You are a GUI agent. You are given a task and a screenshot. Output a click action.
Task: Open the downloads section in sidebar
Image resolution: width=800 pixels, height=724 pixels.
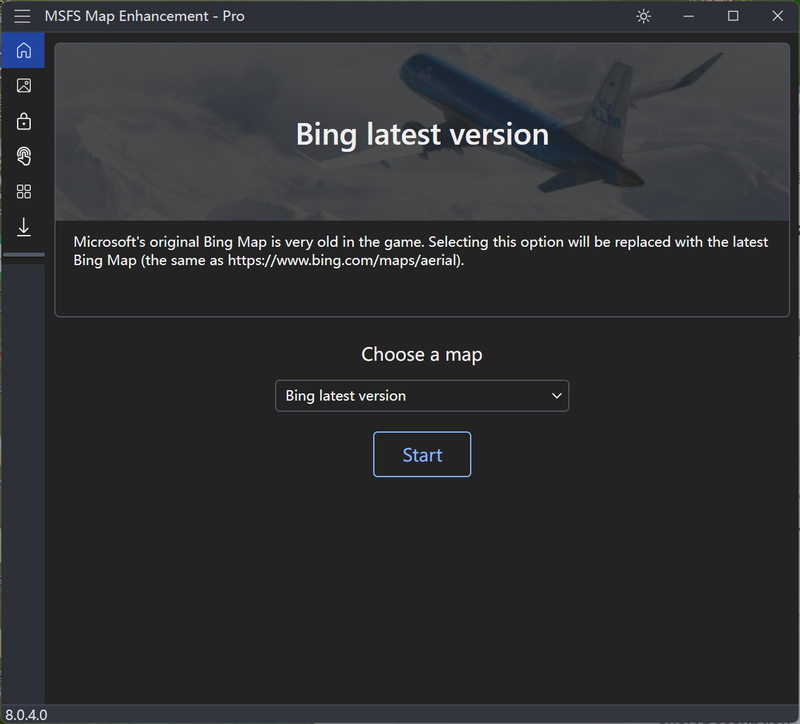(x=23, y=227)
